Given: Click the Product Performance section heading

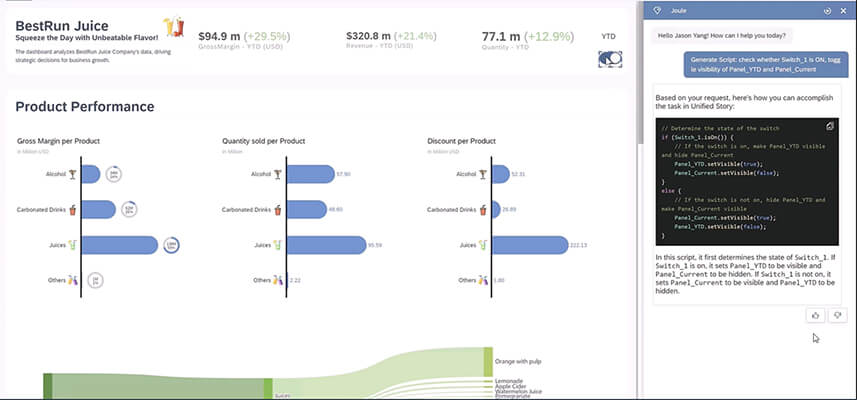Looking at the screenshot, I should pos(85,107).
